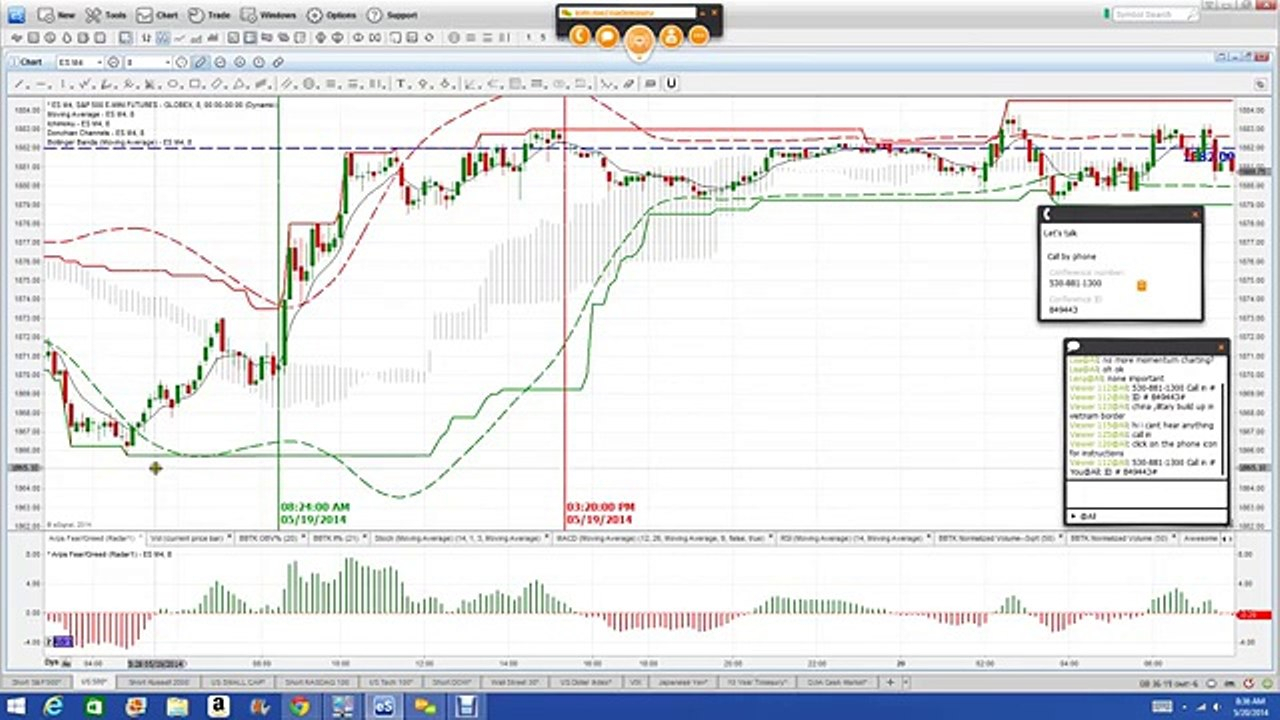Open the Chart menu
This screenshot has height=720, width=1280.
157,15
